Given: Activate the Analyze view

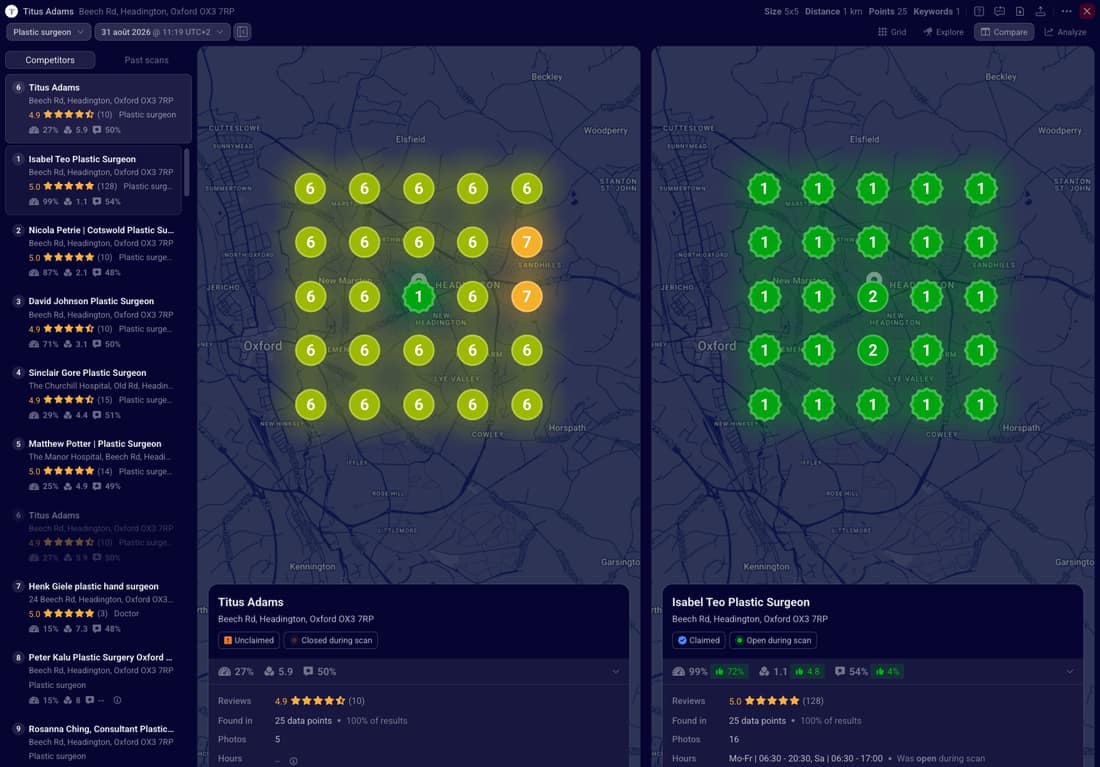Looking at the screenshot, I should pos(1065,32).
